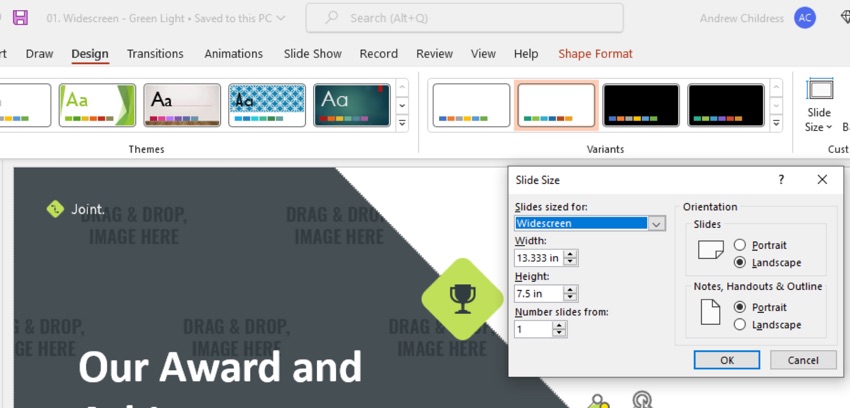Click the search magnifier icon
This screenshot has height=408, width=850.
[331, 18]
